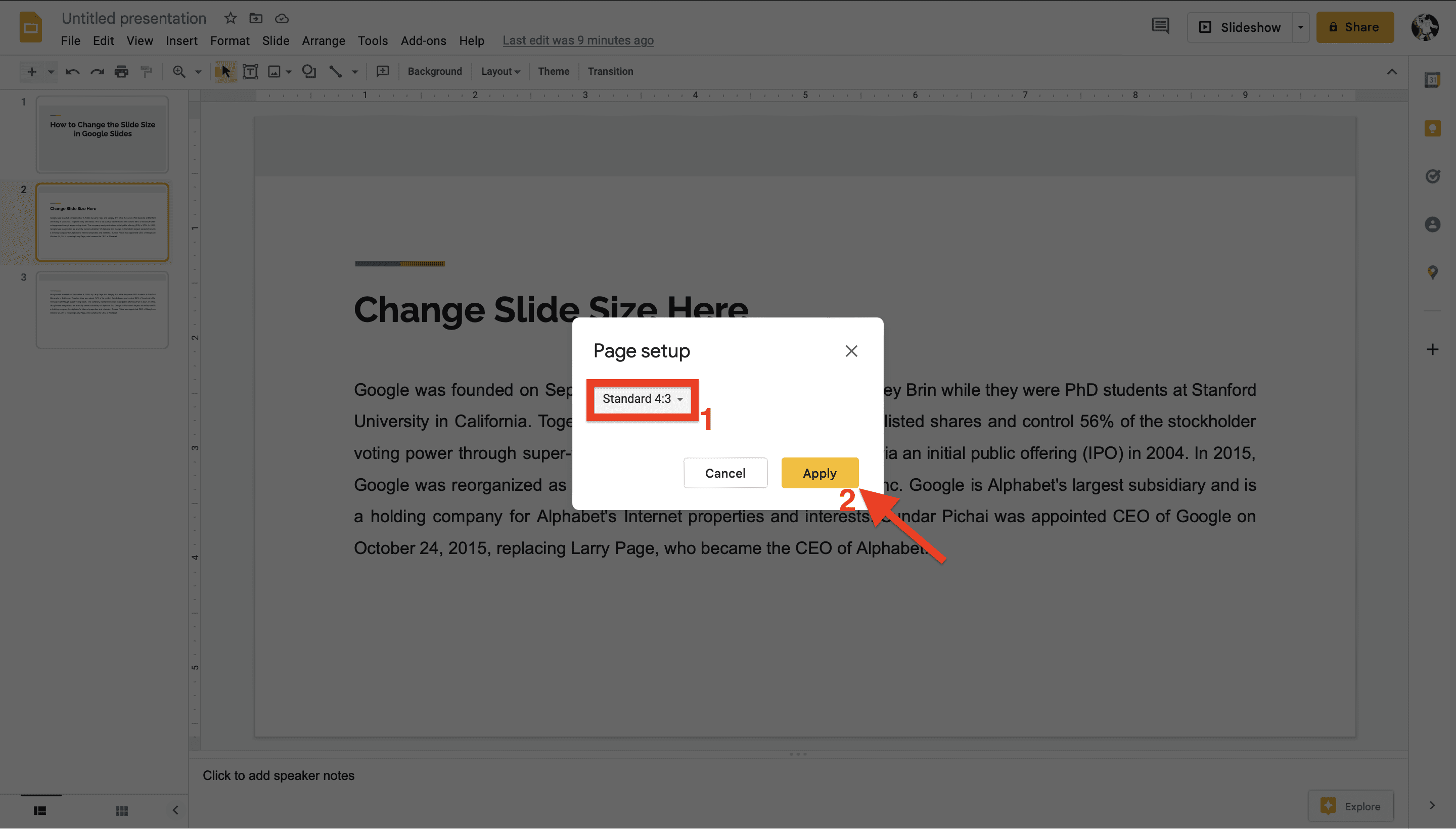Click the move to folder icon
This screenshot has height=829, width=1456.
[256, 18]
